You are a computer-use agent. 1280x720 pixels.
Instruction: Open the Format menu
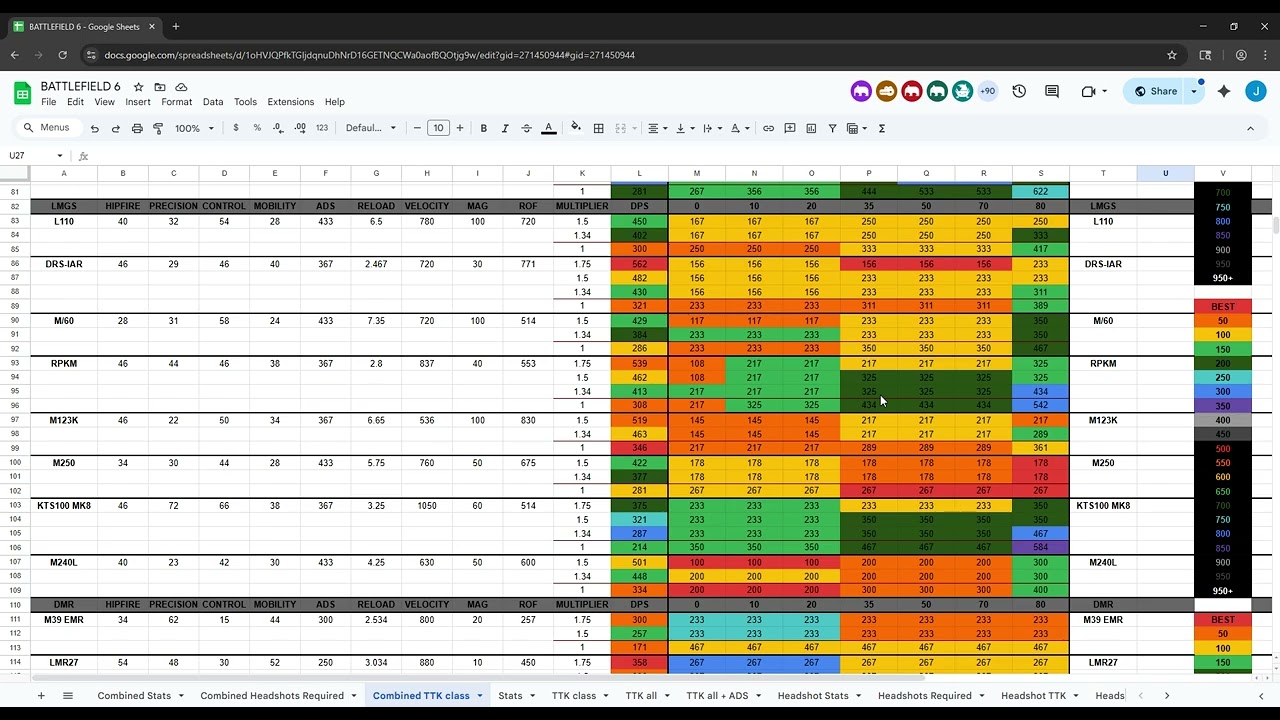pyautogui.click(x=177, y=102)
